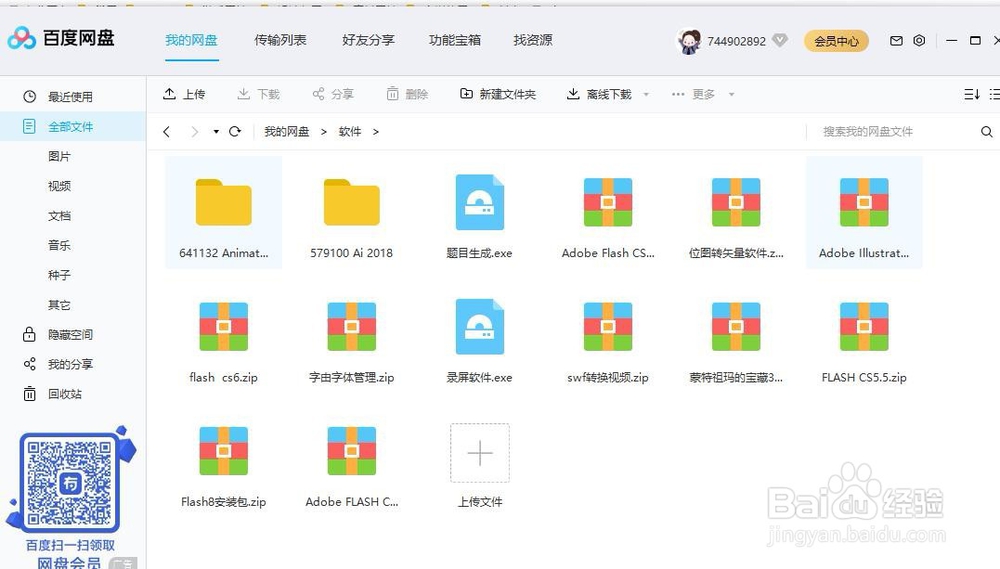Viewport: 1000px width, 569px height.
Task: Select the Adobe FLASH C... archive
Action: coord(351,451)
